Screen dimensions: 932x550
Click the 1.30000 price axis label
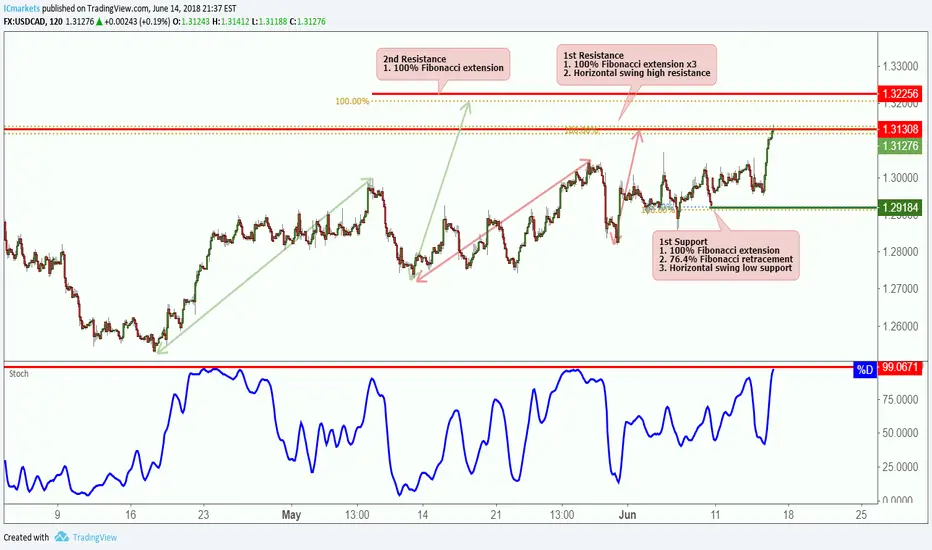(x=900, y=178)
